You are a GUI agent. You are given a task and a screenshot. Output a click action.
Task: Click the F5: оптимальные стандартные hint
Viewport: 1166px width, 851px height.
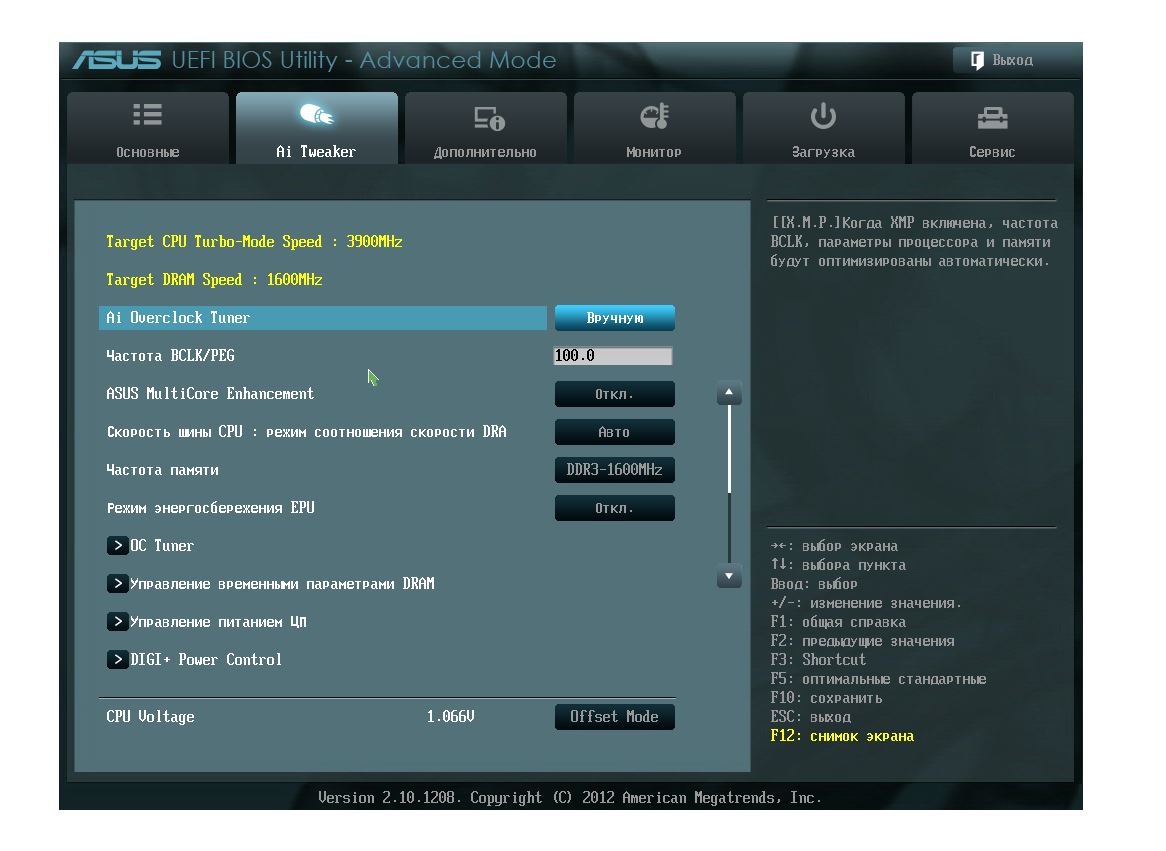[x=878, y=678]
